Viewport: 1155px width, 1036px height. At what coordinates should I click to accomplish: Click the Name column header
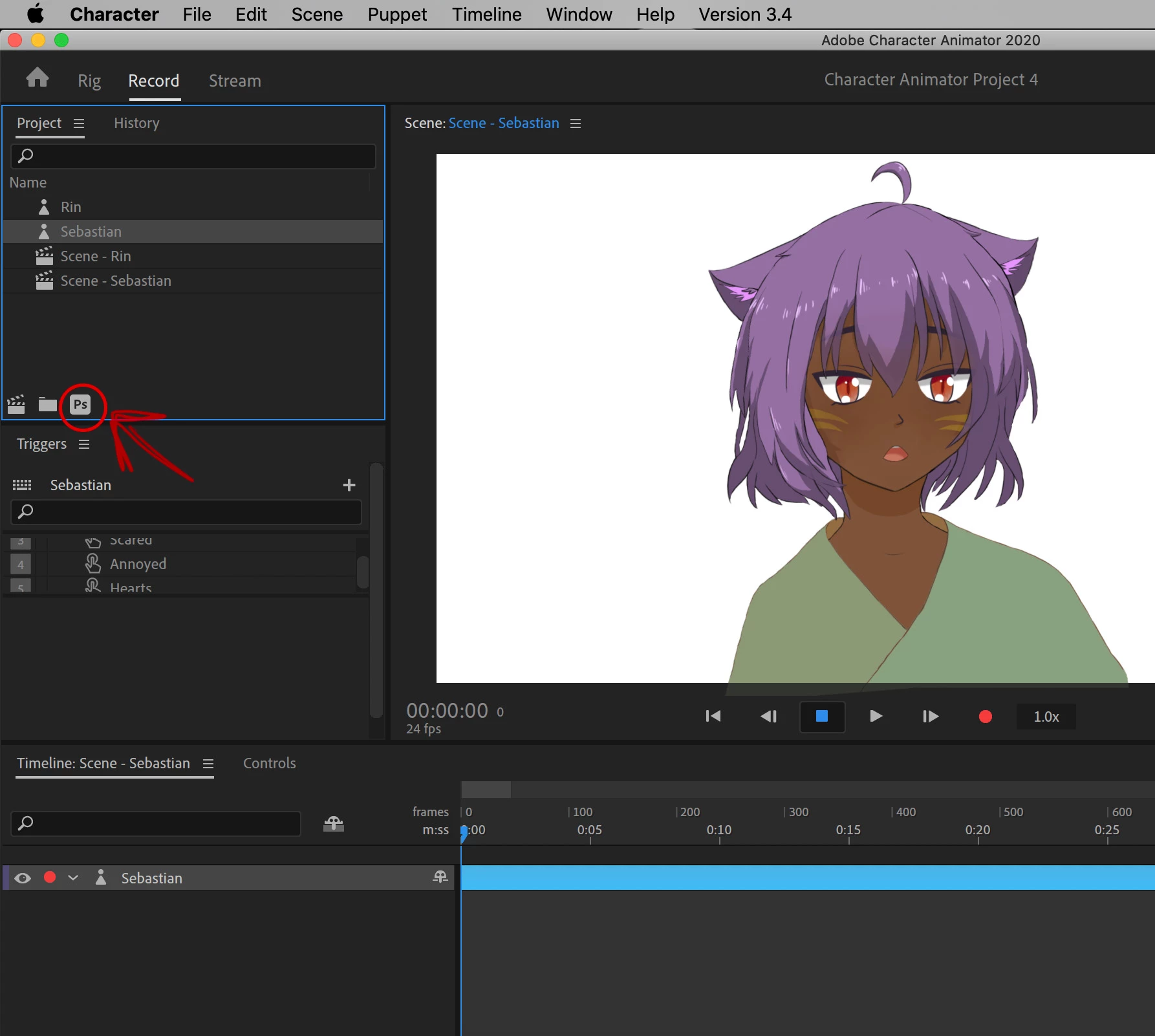[x=28, y=183]
